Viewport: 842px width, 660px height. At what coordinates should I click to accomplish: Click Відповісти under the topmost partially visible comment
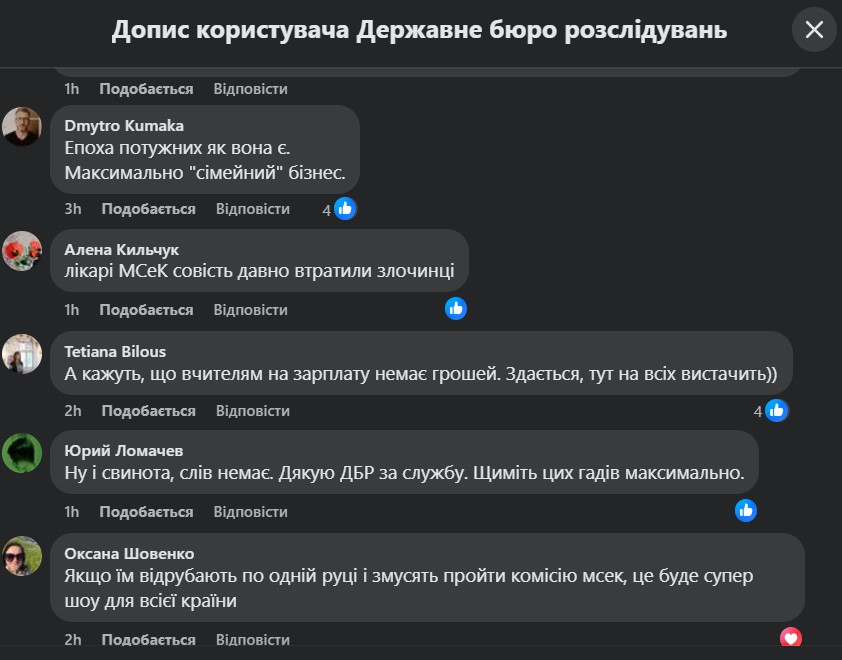coord(250,89)
